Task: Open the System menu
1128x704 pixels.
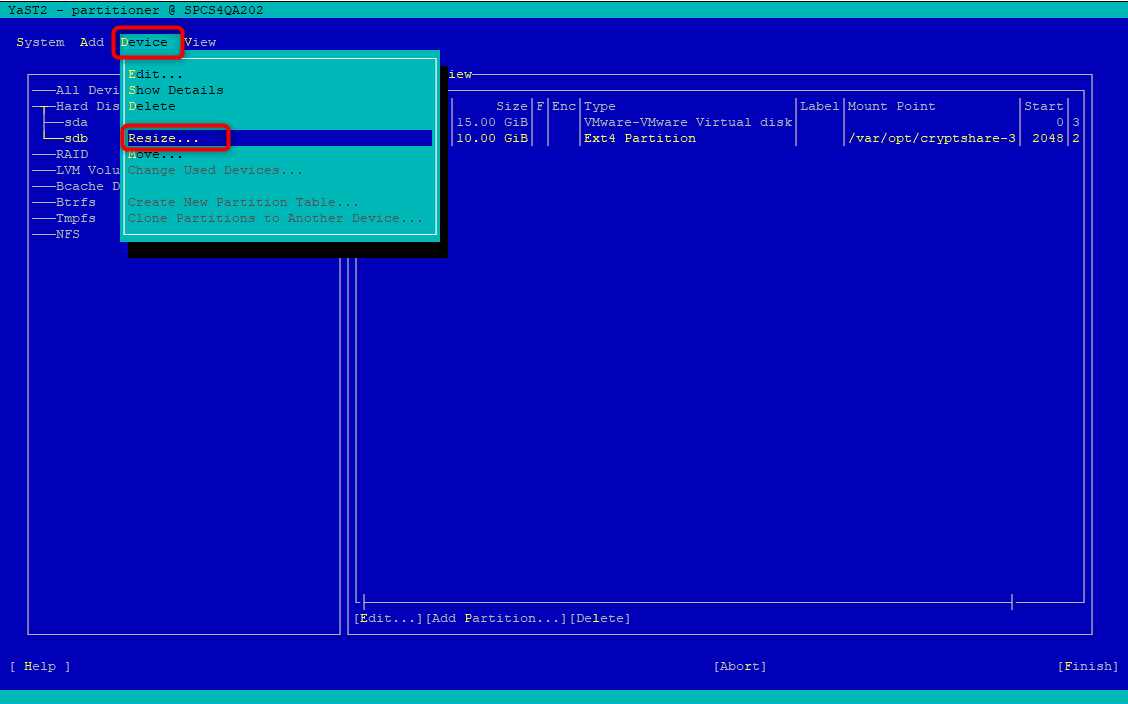Action: click(x=40, y=42)
